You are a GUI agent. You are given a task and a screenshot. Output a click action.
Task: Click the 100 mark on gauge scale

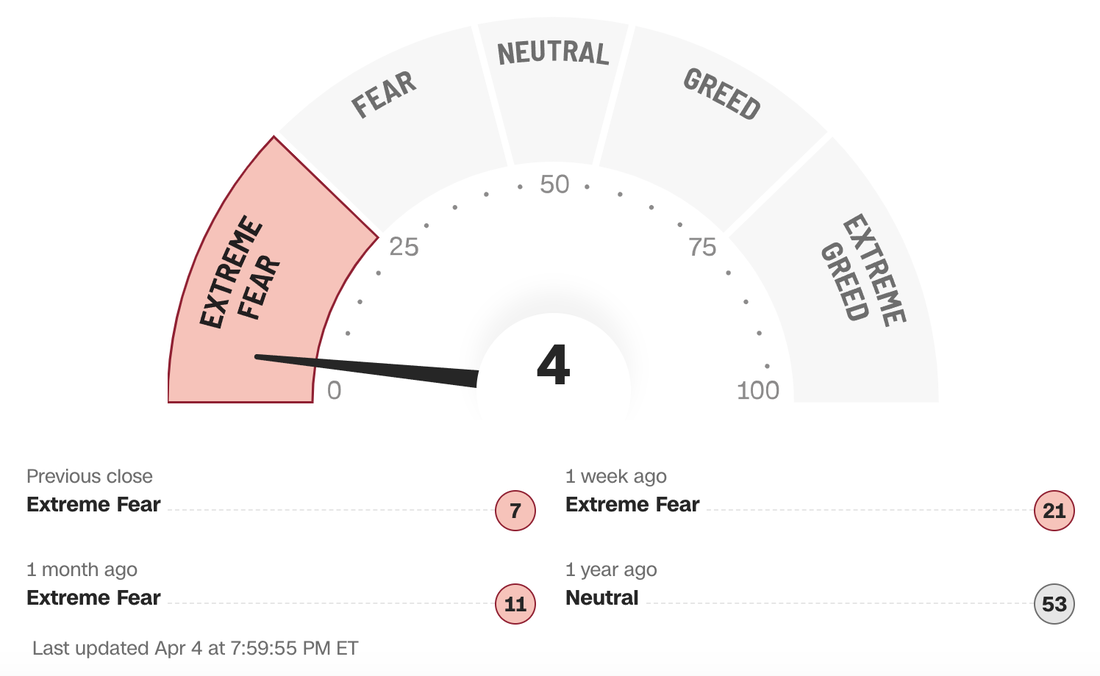click(758, 390)
